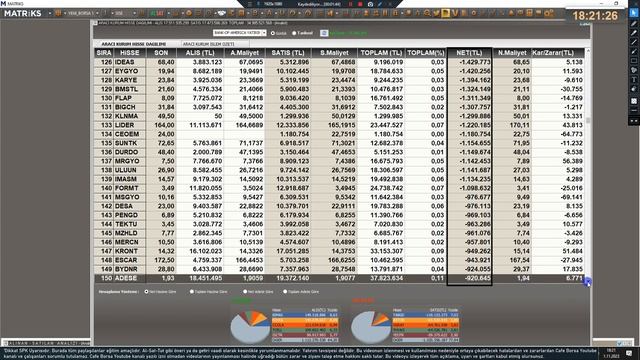Select the CEOEM stock row
The width and height of the screenshot is (640, 360).
tap(339, 134)
